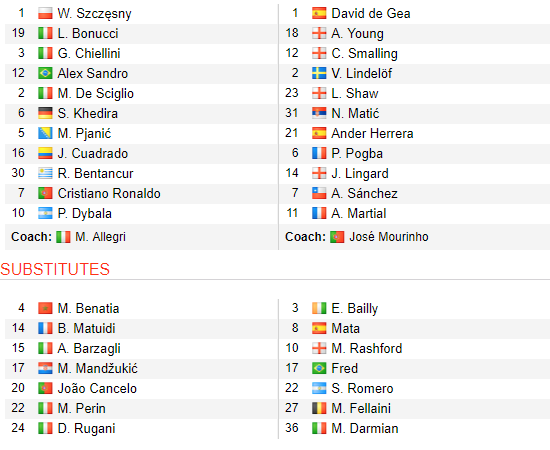This screenshot has width=550, height=450.
Task: Click the Bosnian flag next to M. Pjanić
Action: point(45,133)
